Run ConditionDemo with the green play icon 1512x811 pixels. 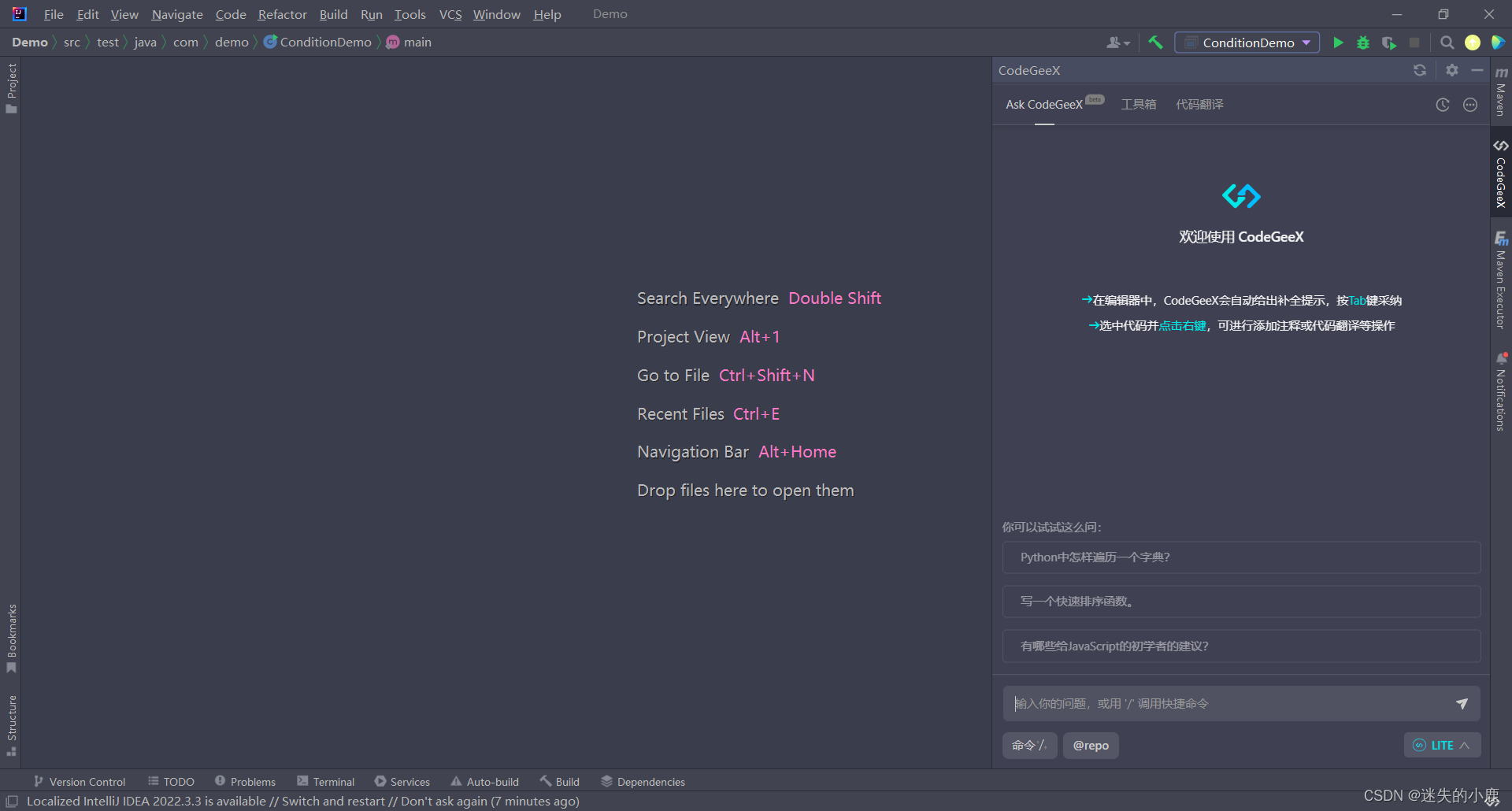click(x=1338, y=43)
